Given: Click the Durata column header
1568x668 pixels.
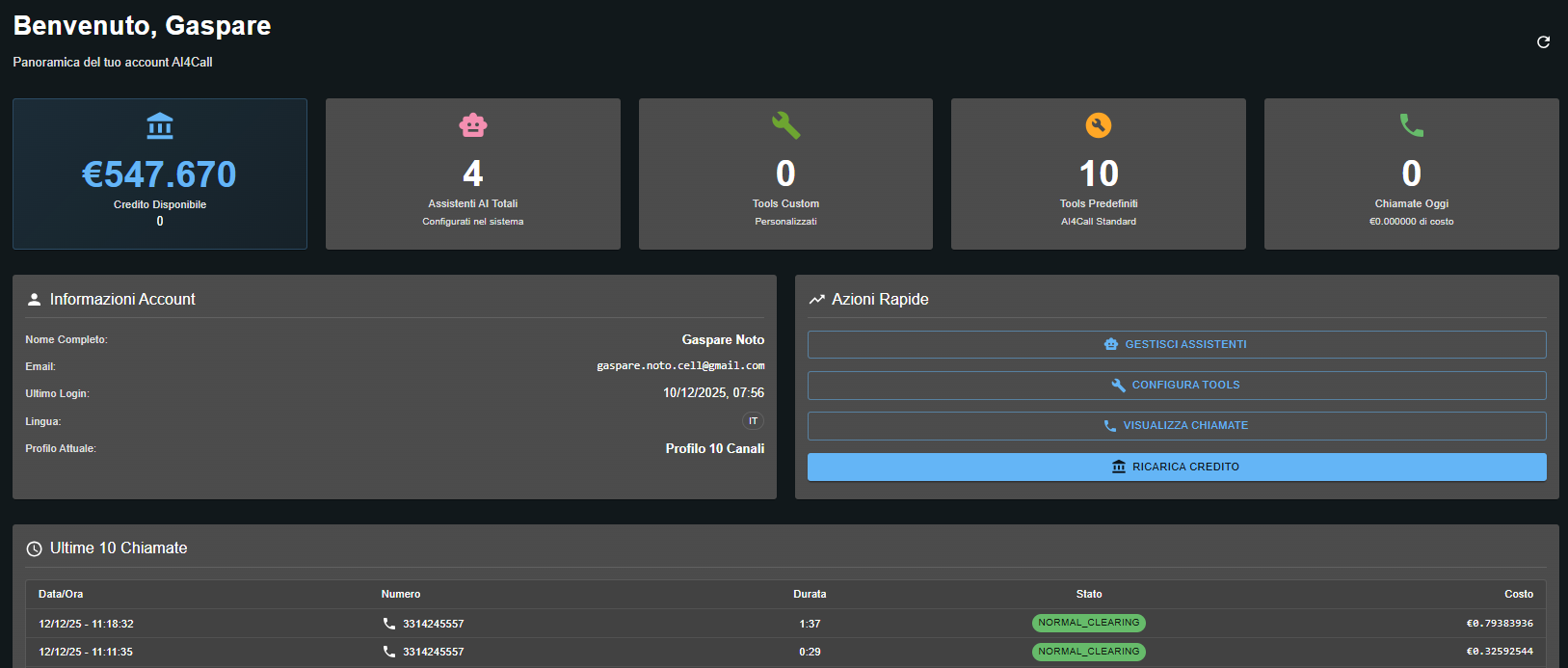Looking at the screenshot, I should [x=810, y=594].
